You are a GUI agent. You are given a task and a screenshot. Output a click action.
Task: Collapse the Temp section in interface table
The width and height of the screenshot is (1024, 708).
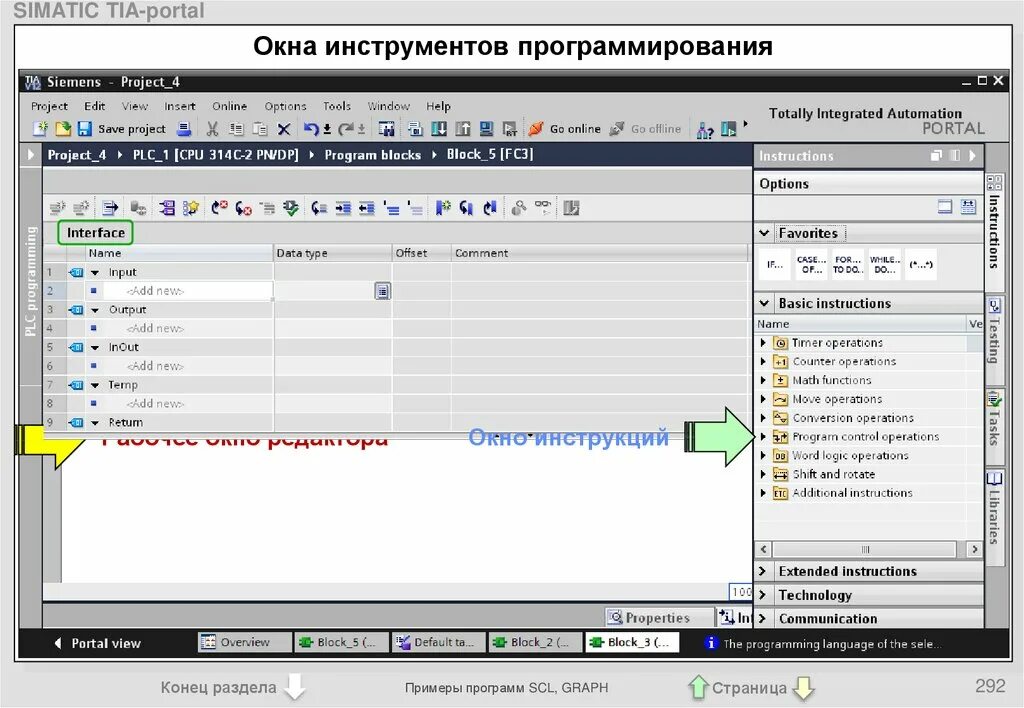pos(95,385)
